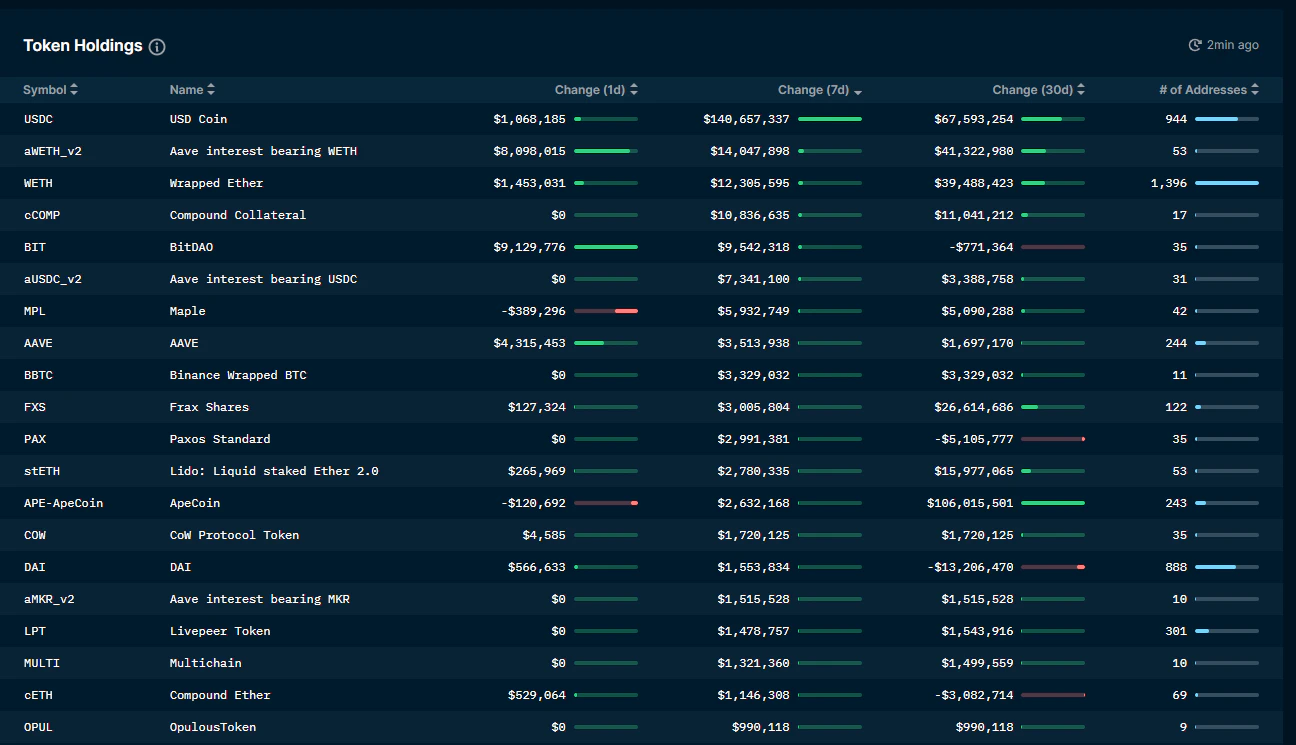Sort table by # of Addresses header
This screenshot has height=745, width=1296.
[x=1202, y=90]
